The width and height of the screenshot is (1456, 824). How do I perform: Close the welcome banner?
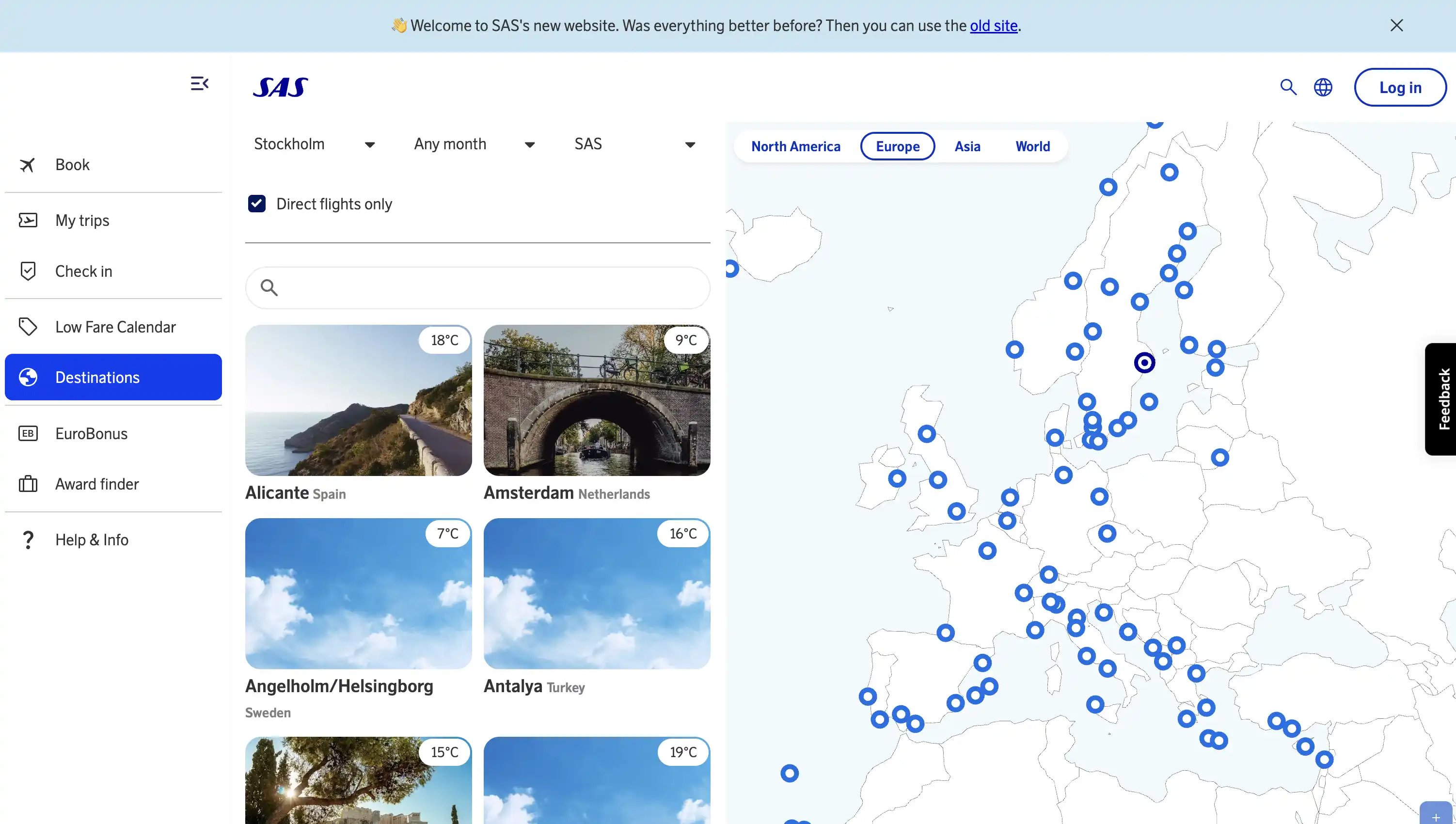(x=1396, y=26)
